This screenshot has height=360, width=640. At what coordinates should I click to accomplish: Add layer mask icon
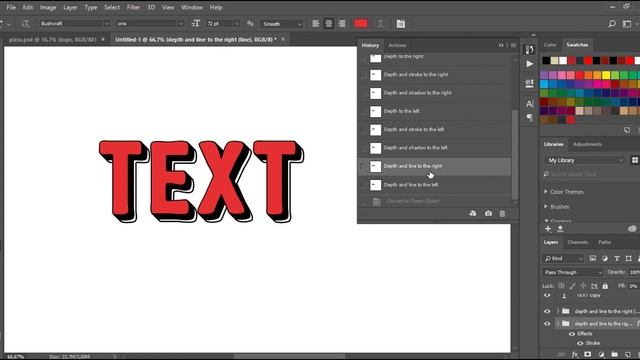point(588,355)
